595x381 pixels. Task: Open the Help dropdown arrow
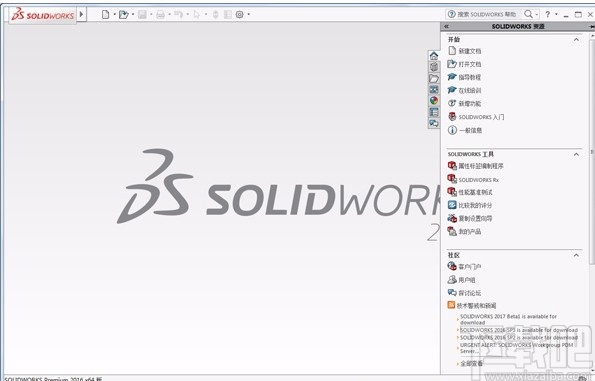point(556,14)
